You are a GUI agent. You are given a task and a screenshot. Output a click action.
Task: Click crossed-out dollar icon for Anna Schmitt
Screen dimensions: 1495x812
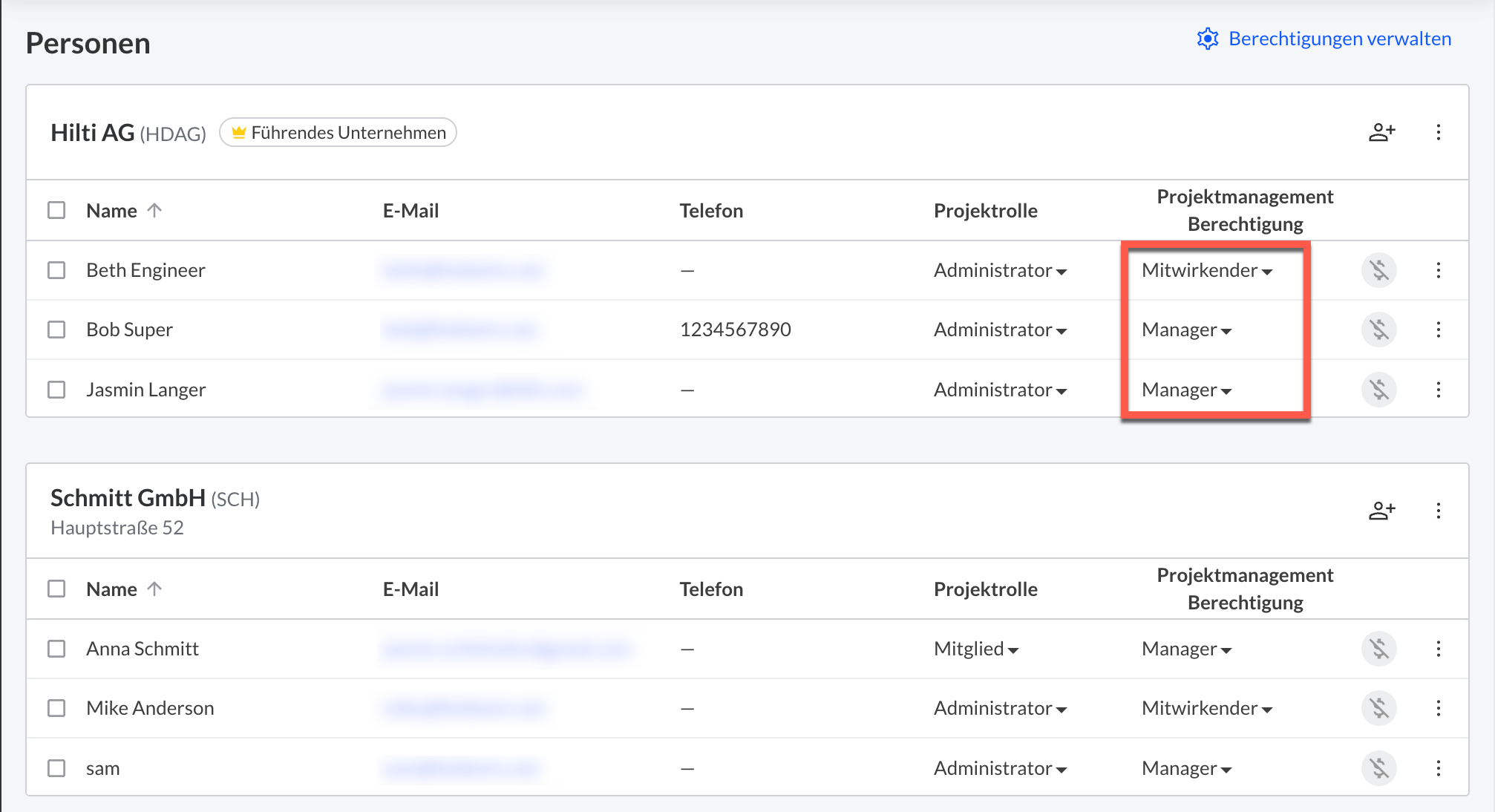pos(1378,649)
